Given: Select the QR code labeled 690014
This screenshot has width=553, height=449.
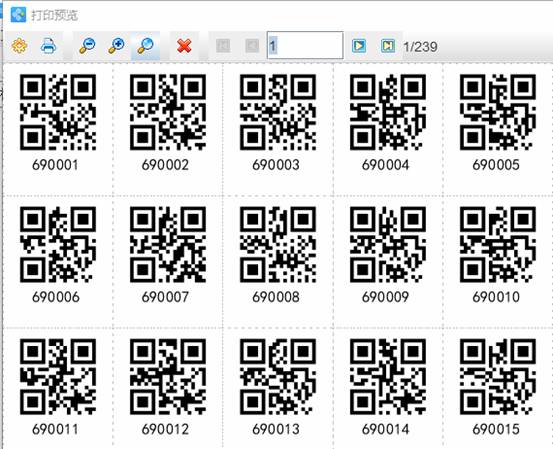Looking at the screenshot, I should pos(388,377).
